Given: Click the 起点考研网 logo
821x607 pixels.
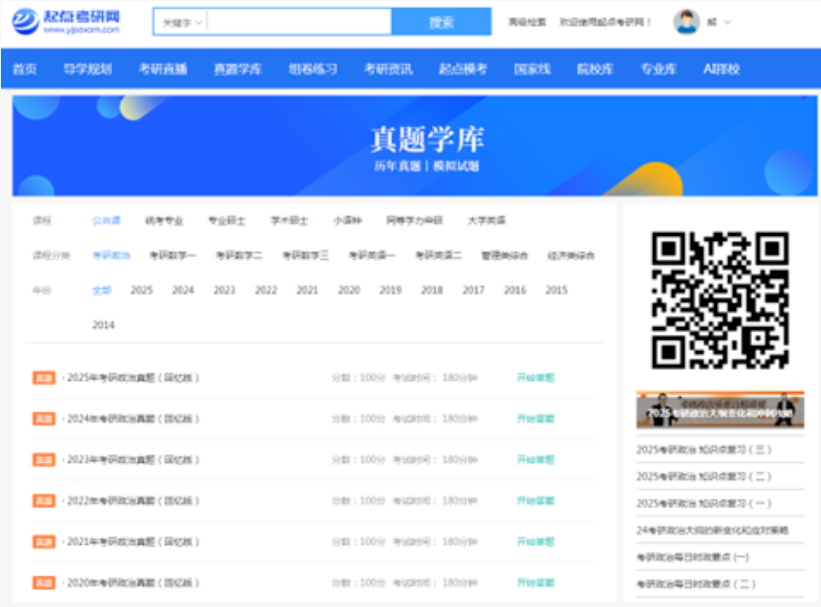Looking at the screenshot, I should [67, 21].
